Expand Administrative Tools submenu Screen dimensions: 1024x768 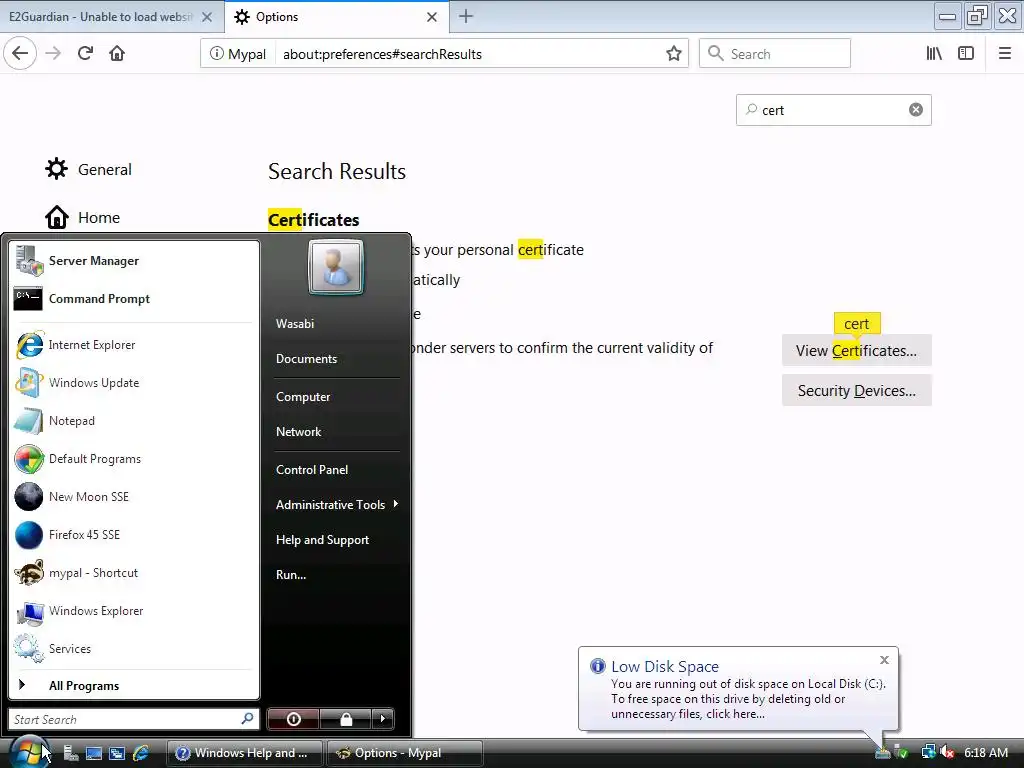336,505
